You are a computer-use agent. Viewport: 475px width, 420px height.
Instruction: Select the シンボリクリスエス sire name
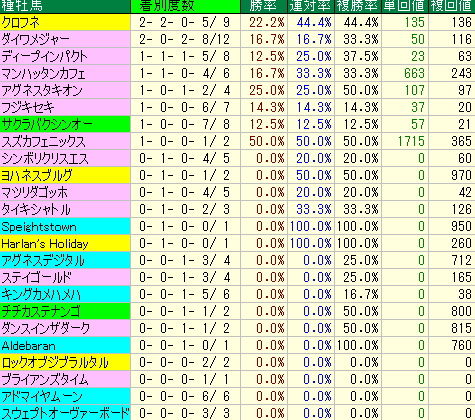[45, 158]
